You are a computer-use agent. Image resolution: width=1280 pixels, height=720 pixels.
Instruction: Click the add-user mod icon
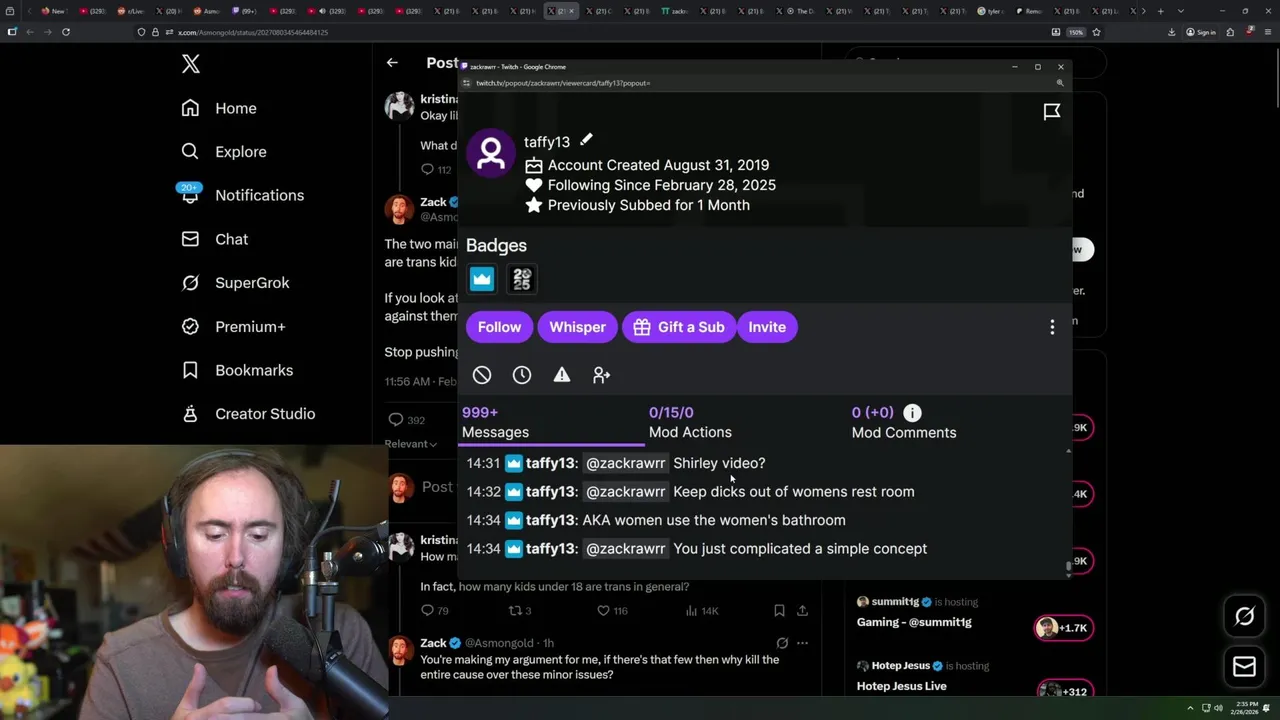pos(601,375)
